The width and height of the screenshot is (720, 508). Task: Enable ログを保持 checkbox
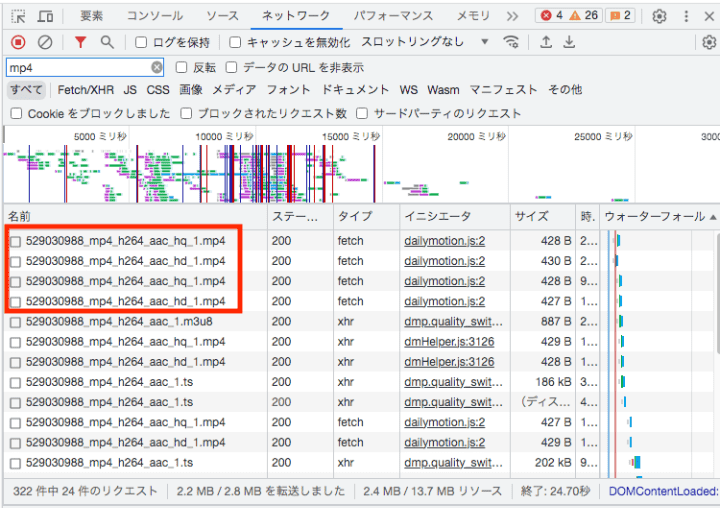pyautogui.click(x=141, y=42)
